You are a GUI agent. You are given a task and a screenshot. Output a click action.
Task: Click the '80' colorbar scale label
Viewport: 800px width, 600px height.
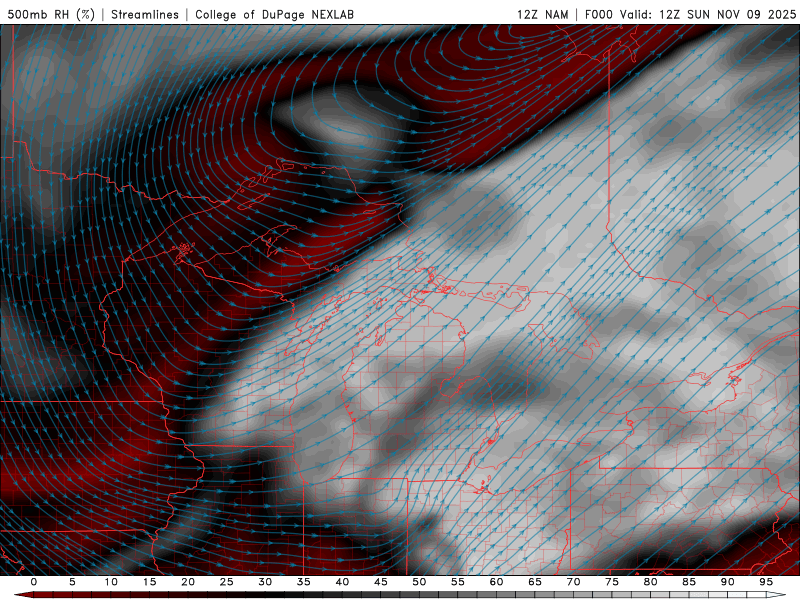(650, 582)
